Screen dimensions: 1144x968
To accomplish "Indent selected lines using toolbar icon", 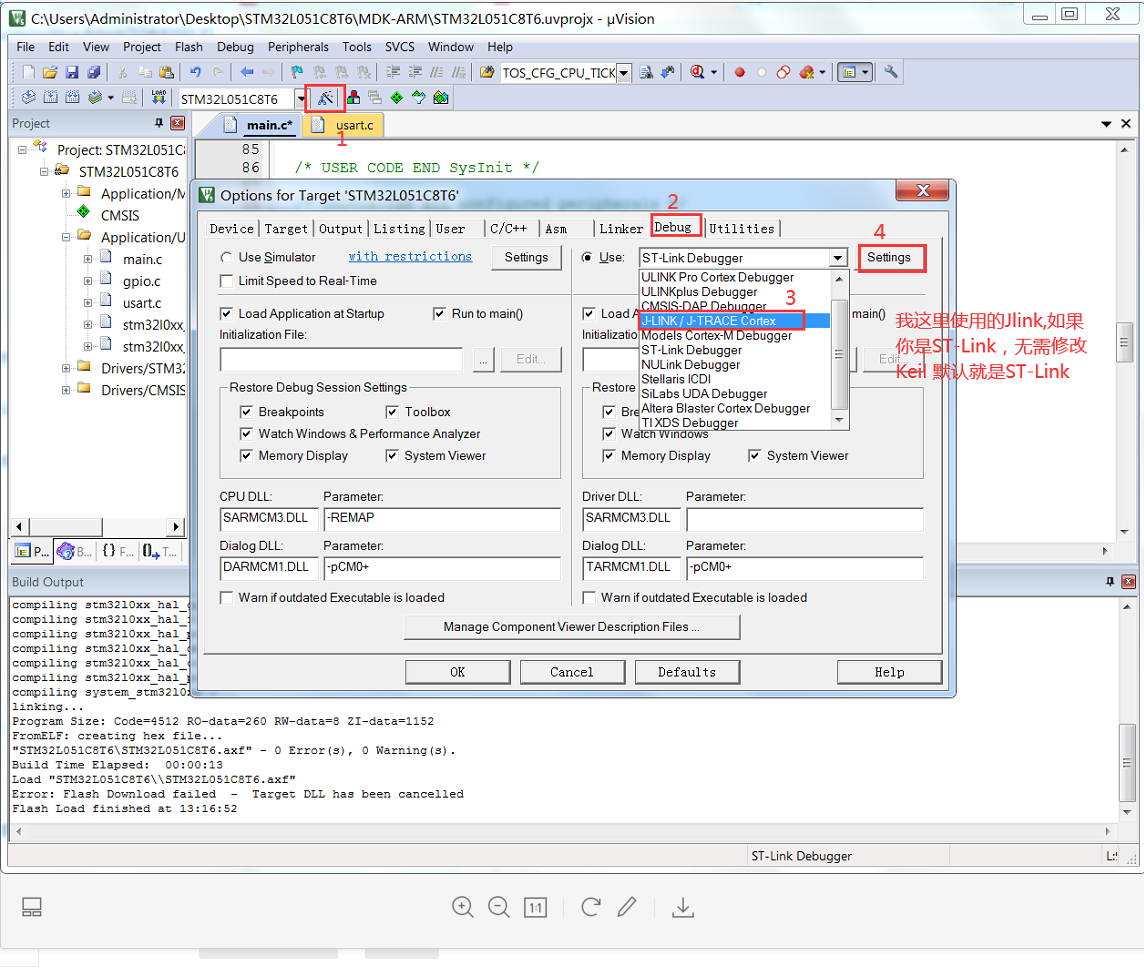I will pos(393,72).
